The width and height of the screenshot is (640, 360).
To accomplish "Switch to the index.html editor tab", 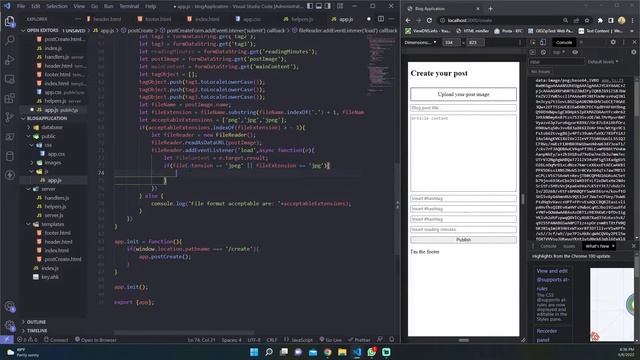I will tap(203, 19).
